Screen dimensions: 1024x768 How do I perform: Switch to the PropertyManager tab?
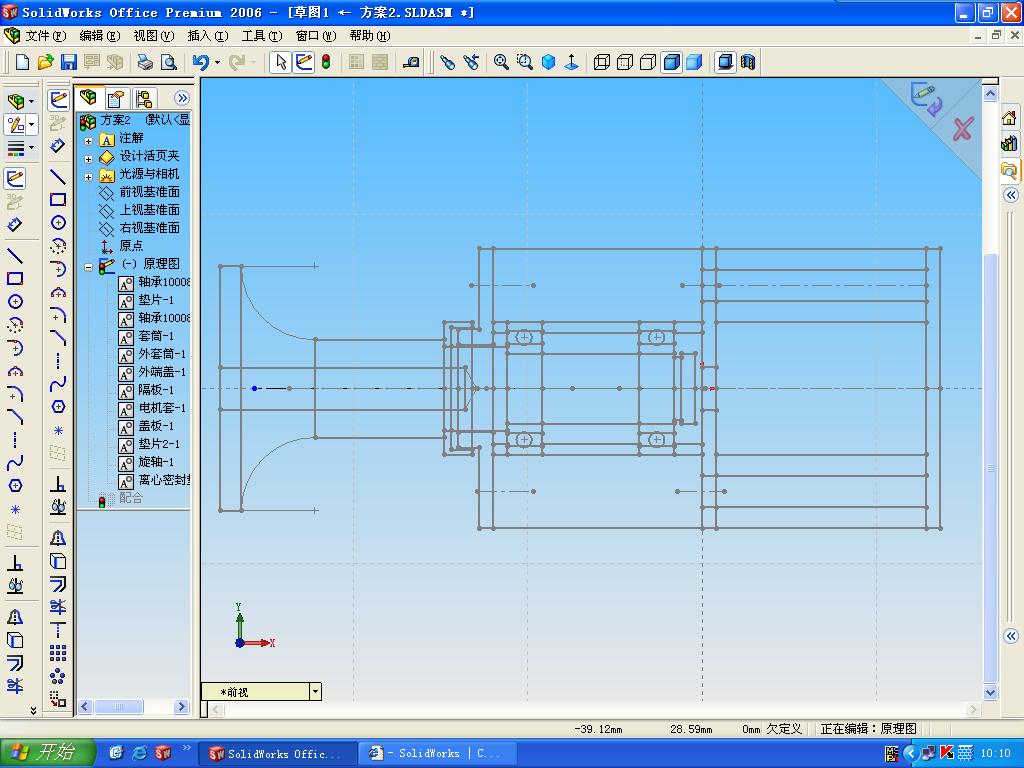click(x=116, y=99)
